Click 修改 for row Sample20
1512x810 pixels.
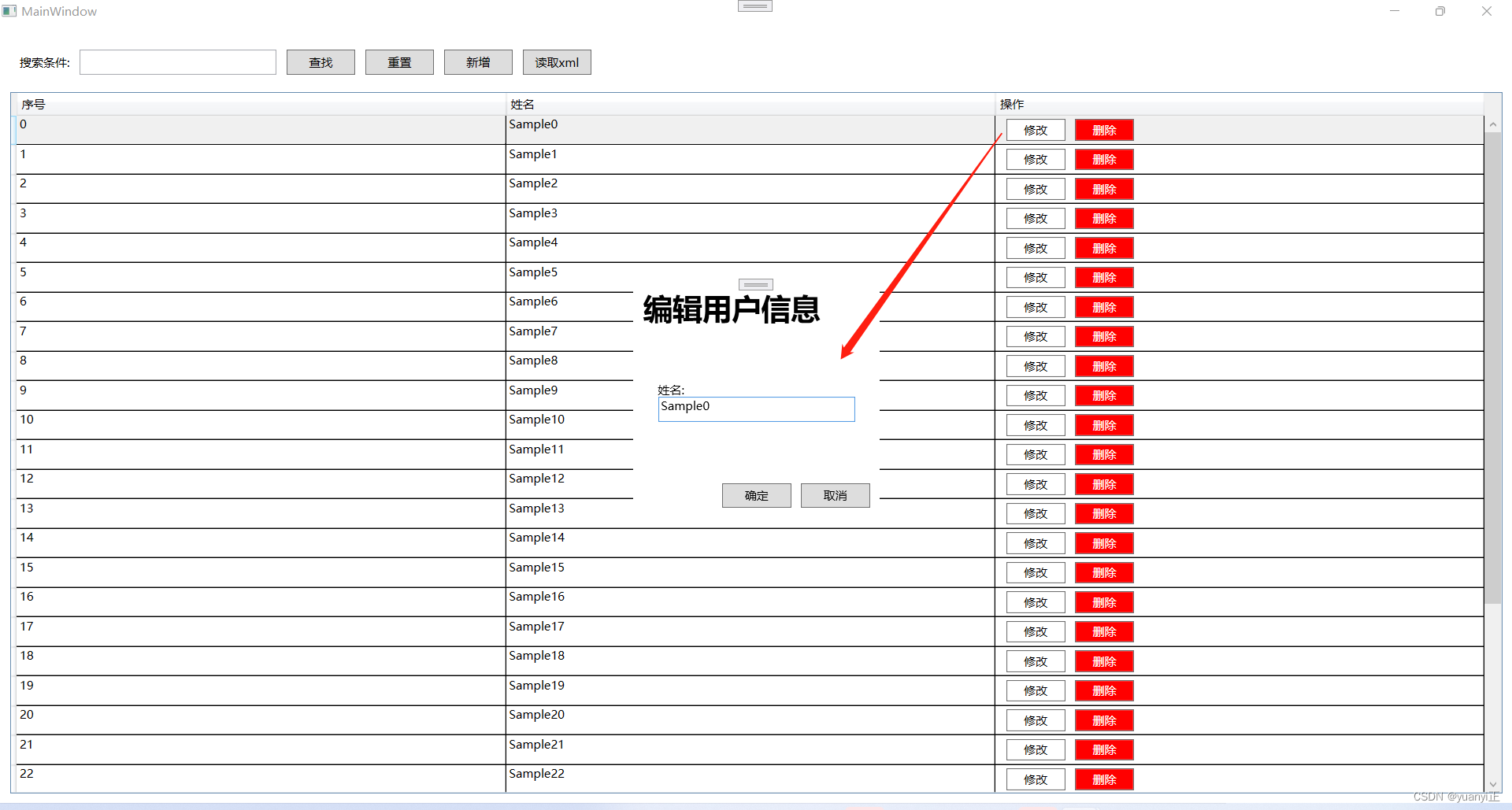[x=1036, y=720]
